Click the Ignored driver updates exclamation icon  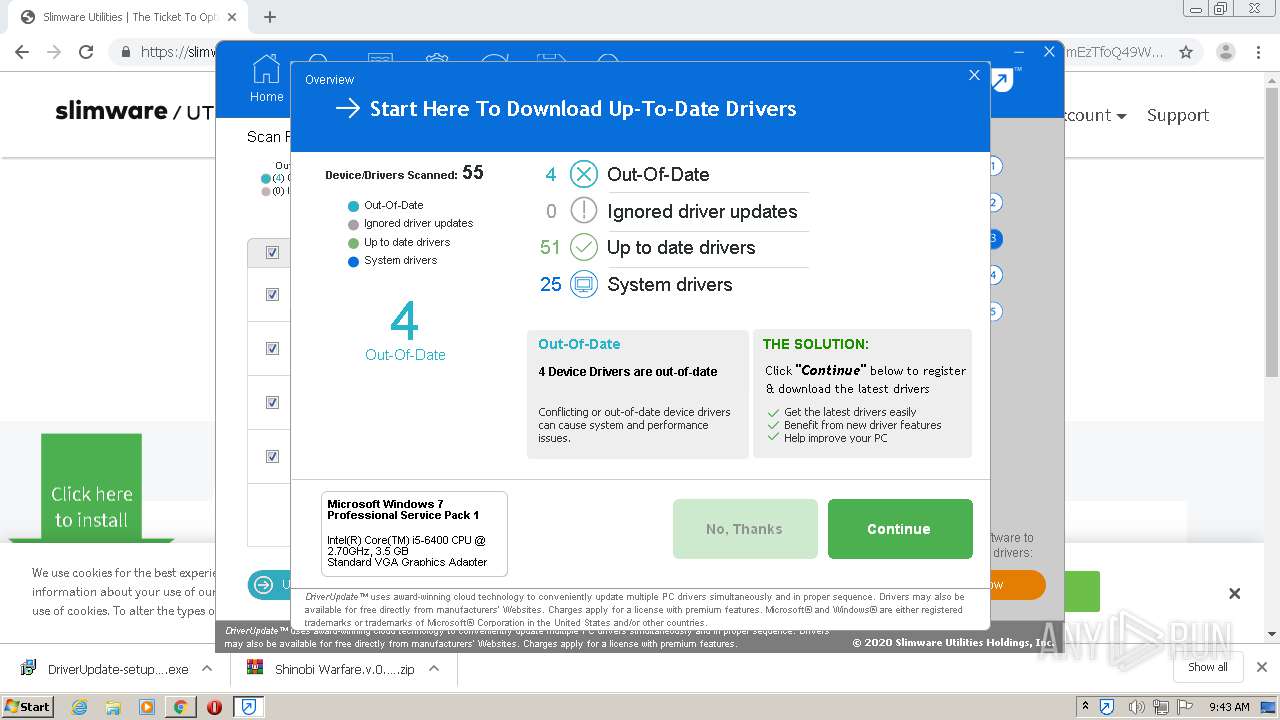(584, 211)
